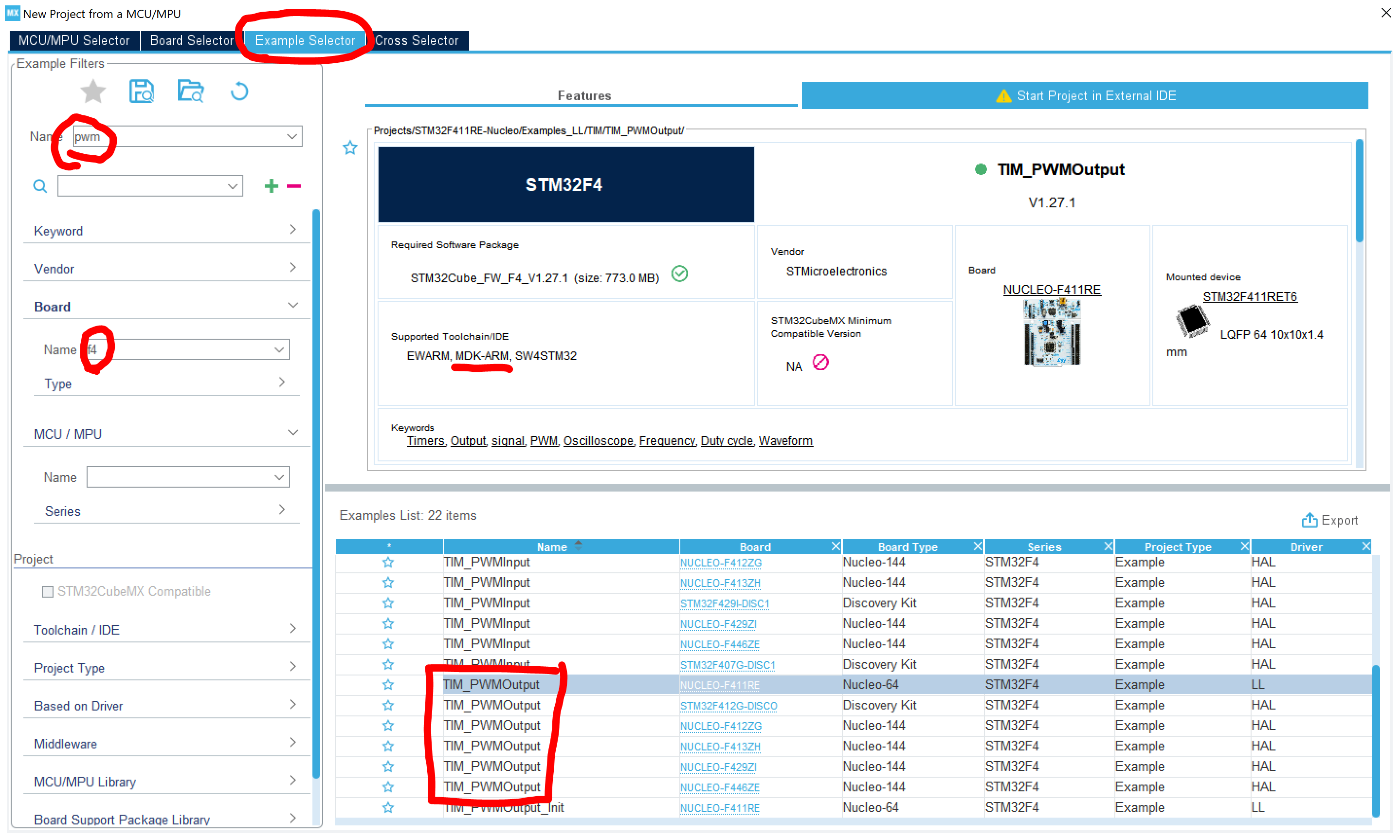The image size is (1400, 840).
Task: Star the TIM_PWMInput NUCLEO-F412ZG row
Action: pyautogui.click(x=388, y=562)
